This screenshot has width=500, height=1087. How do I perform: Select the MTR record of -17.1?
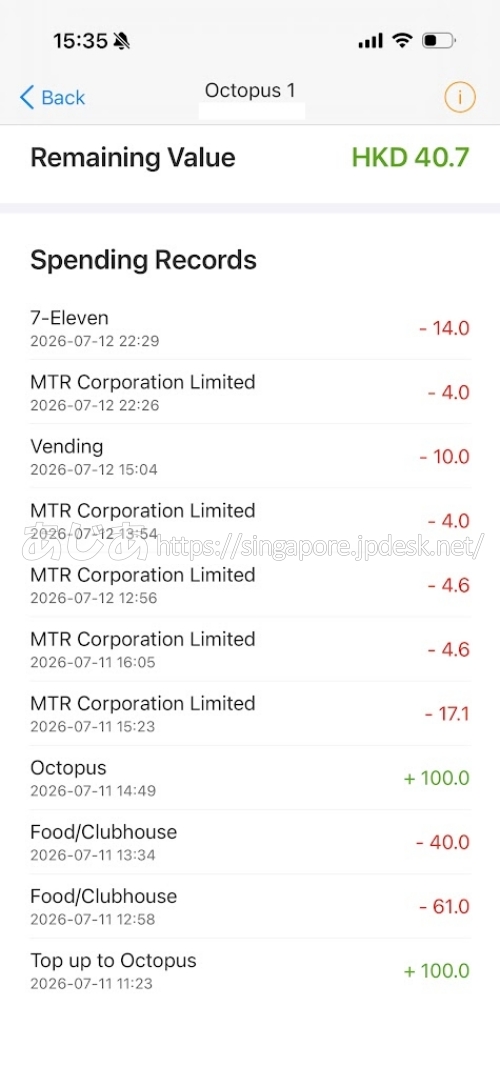(250, 713)
